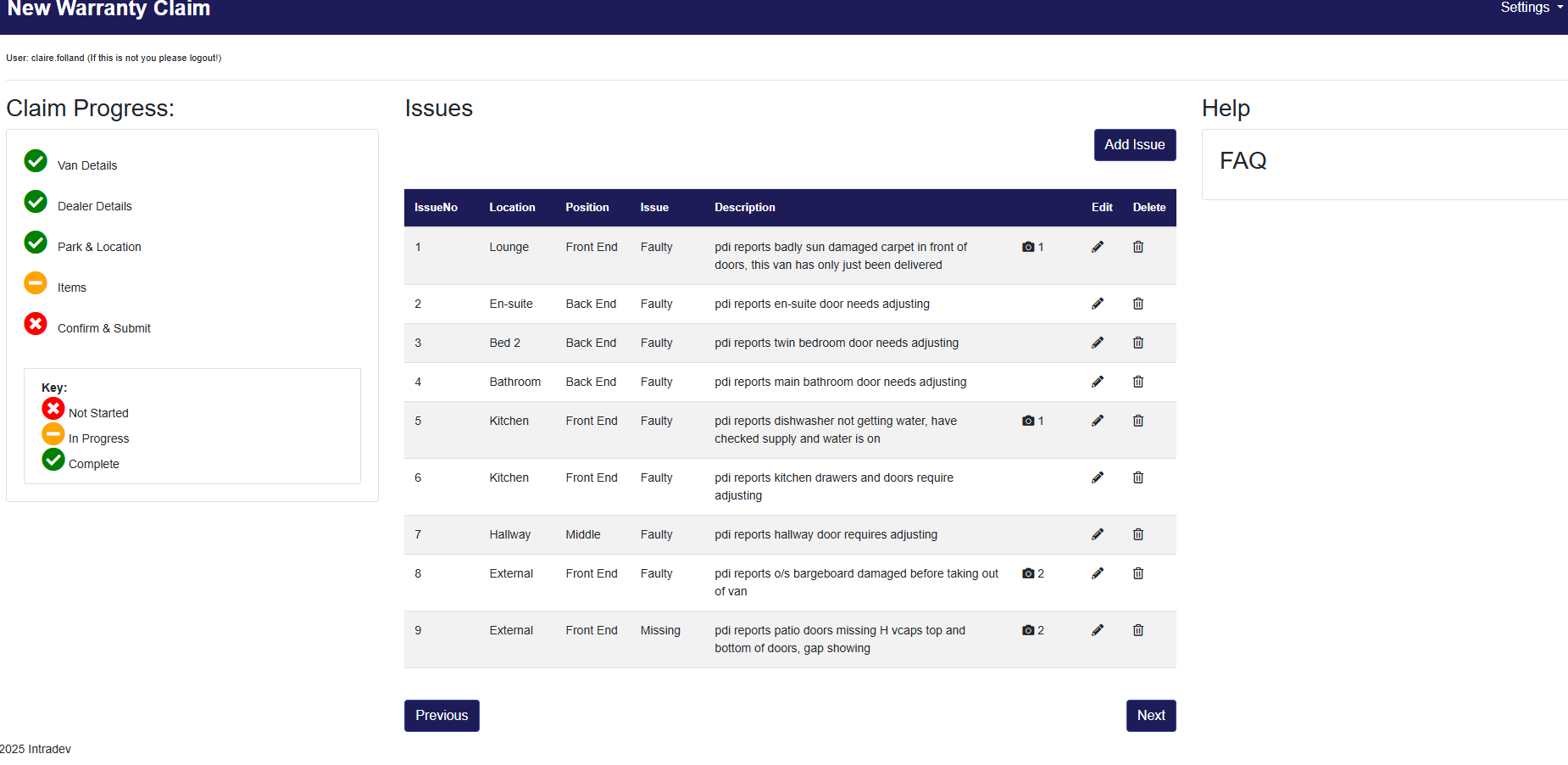Trash the kitchen drawers issue
Viewport: 1568px width, 765px height.
coord(1137,477)
